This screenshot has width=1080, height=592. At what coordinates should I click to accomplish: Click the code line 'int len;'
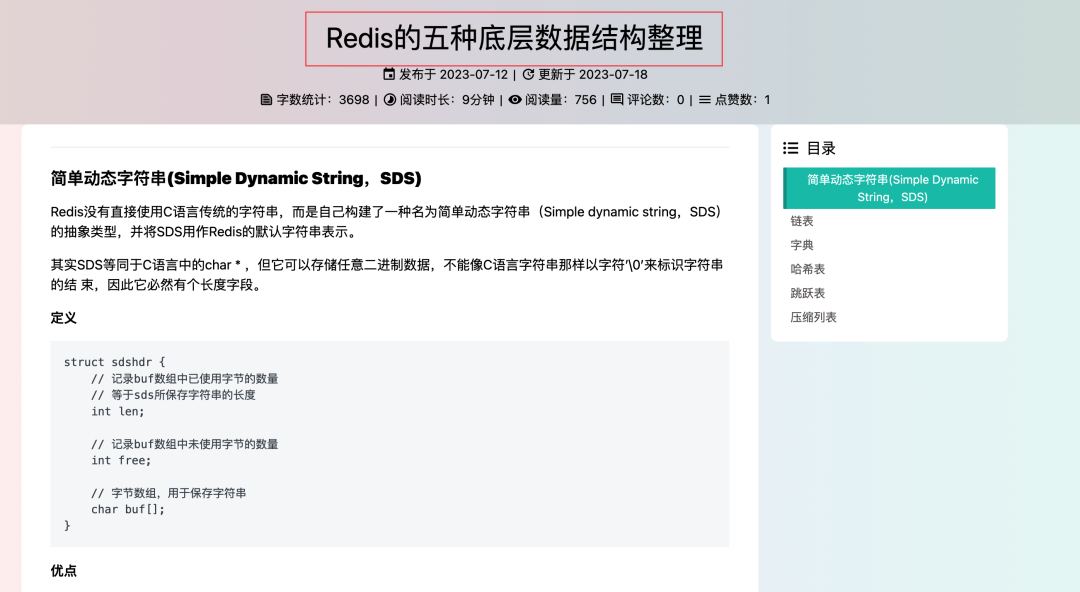[x=118, y=411]
